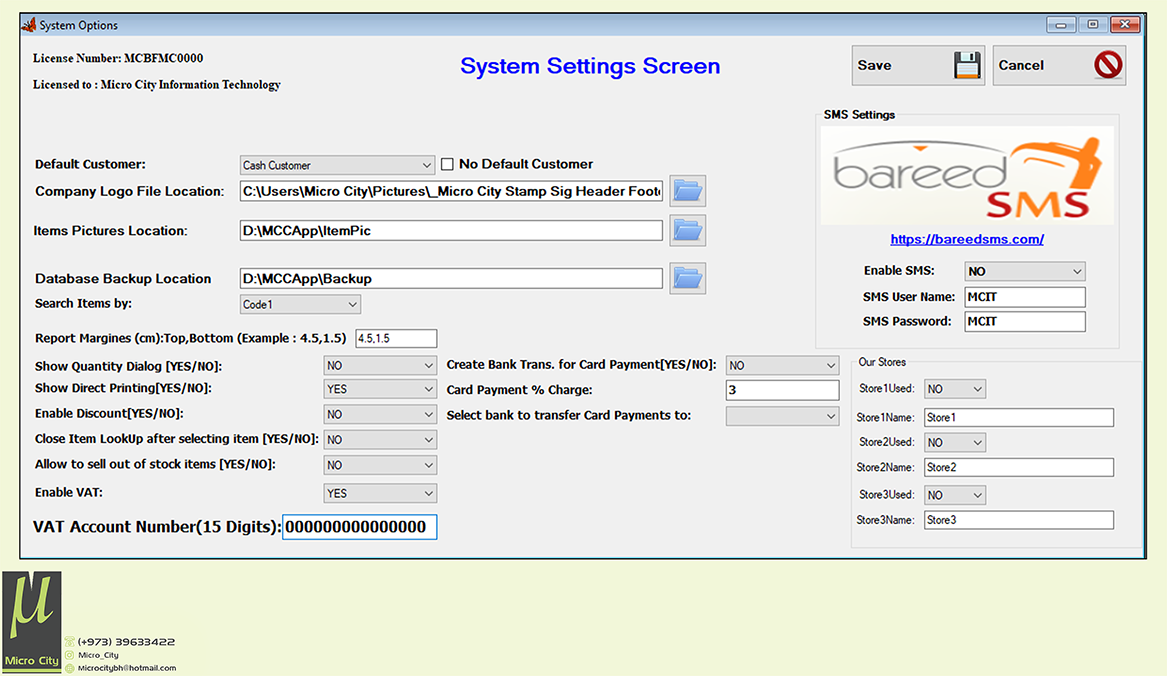The height and width of the screenshot is (676, 1167).
Task: Open the bareedsms.com link
Action: [x=967, y=239]
